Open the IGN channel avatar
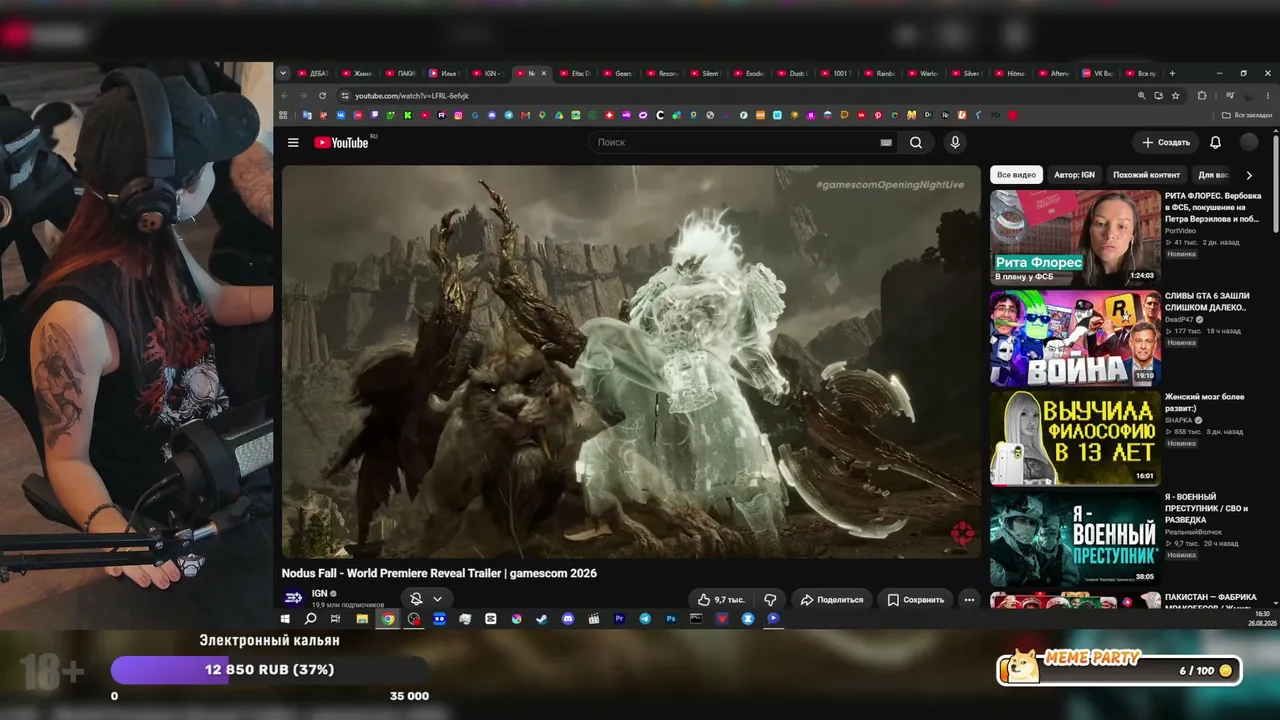The width and height of the screenshot is (1280, 720). 294,598
